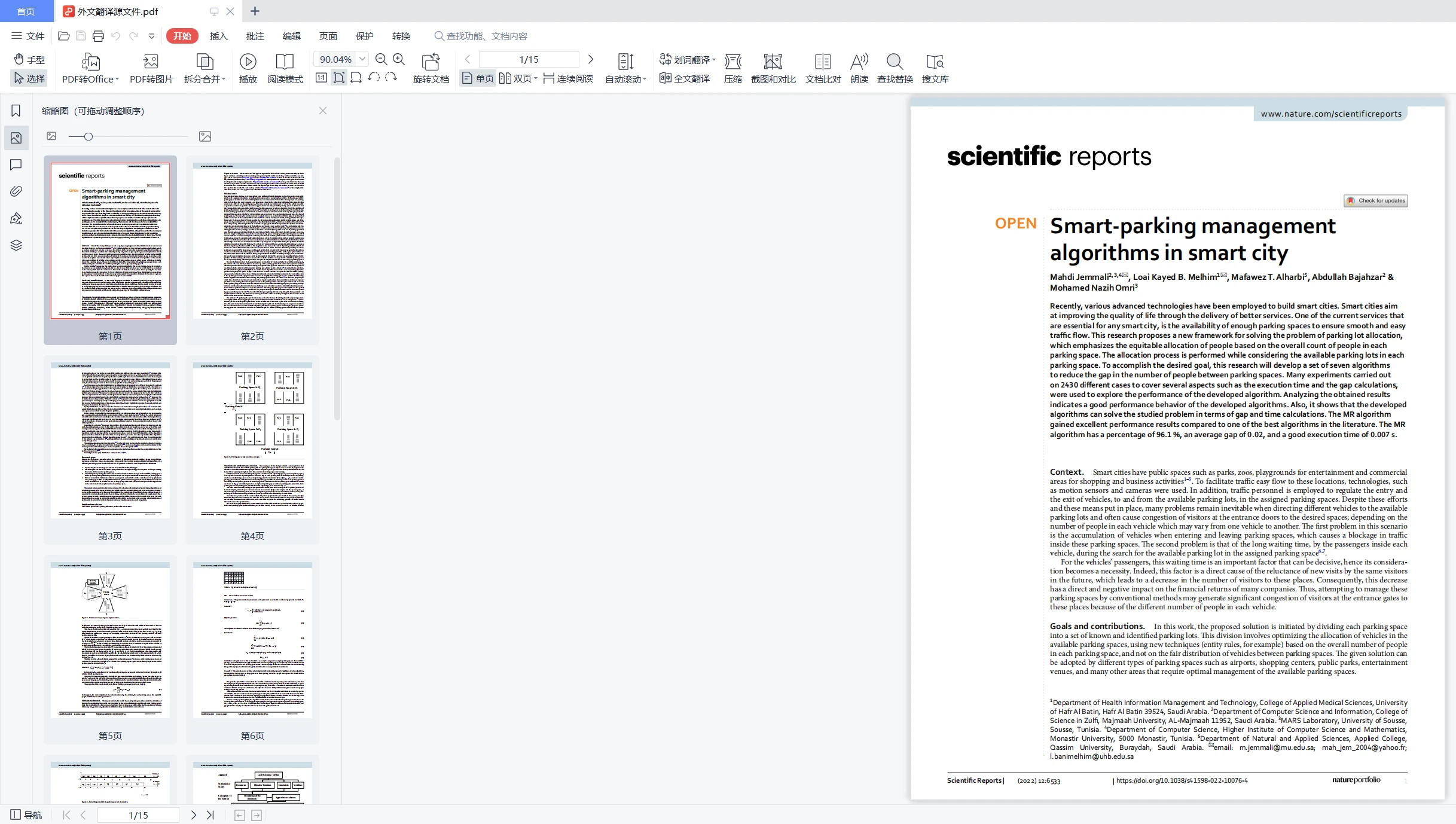Image resolution: width=1456 pixels, height=824 pixels.
Task: Open the comments sidebar panel
Action: (x=16, y=164)
